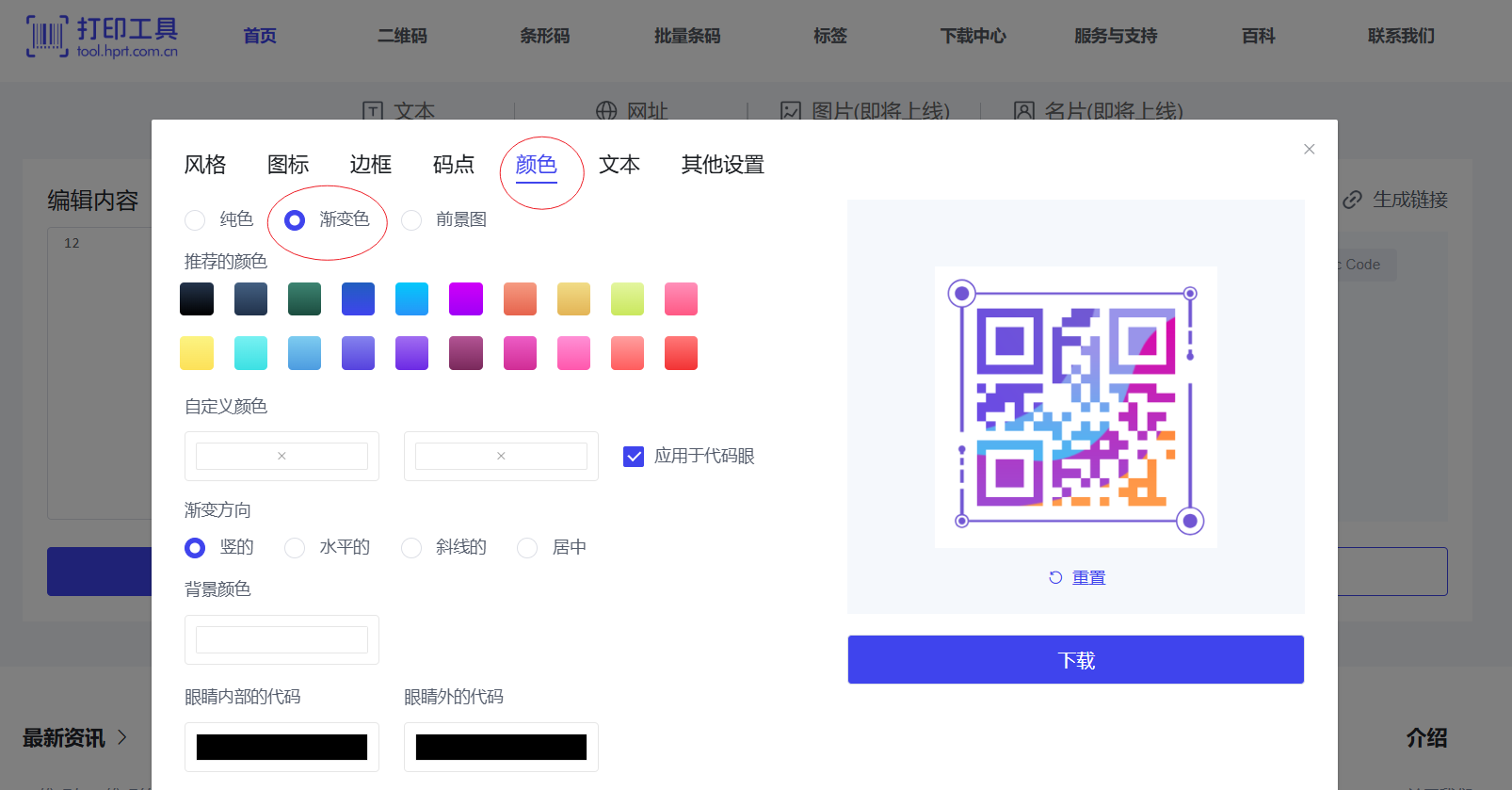Click the 文本 text type icon behind dialog

[x=373, y=111]
